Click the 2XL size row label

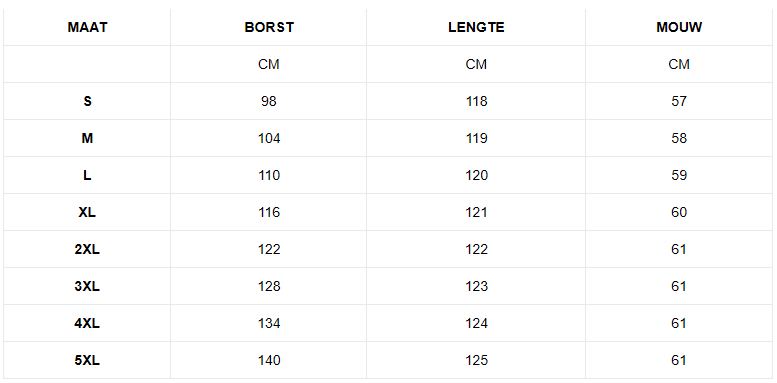tap(87, 249)
